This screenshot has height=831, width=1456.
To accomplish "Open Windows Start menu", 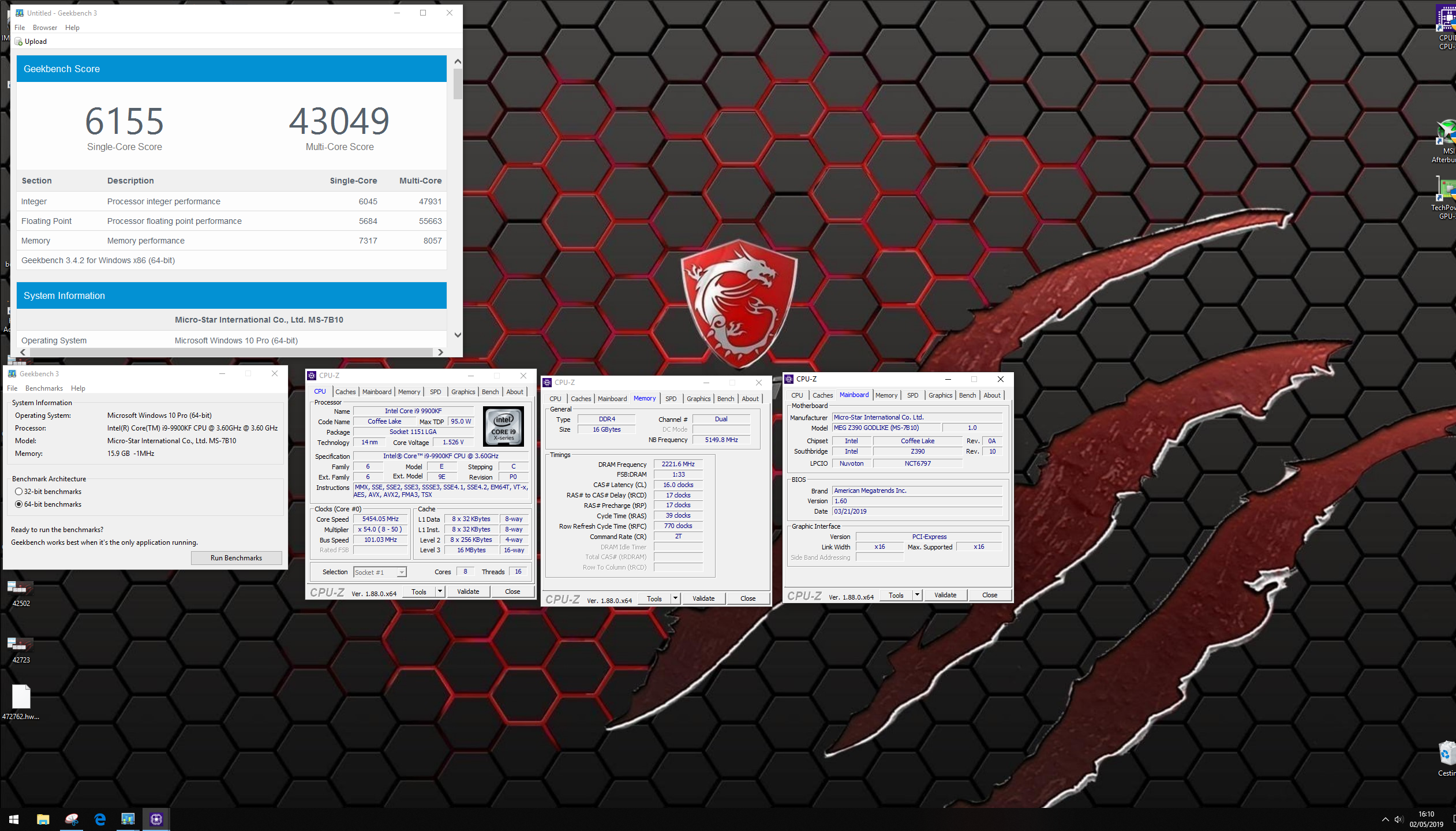I will click(x=14, y=819).
